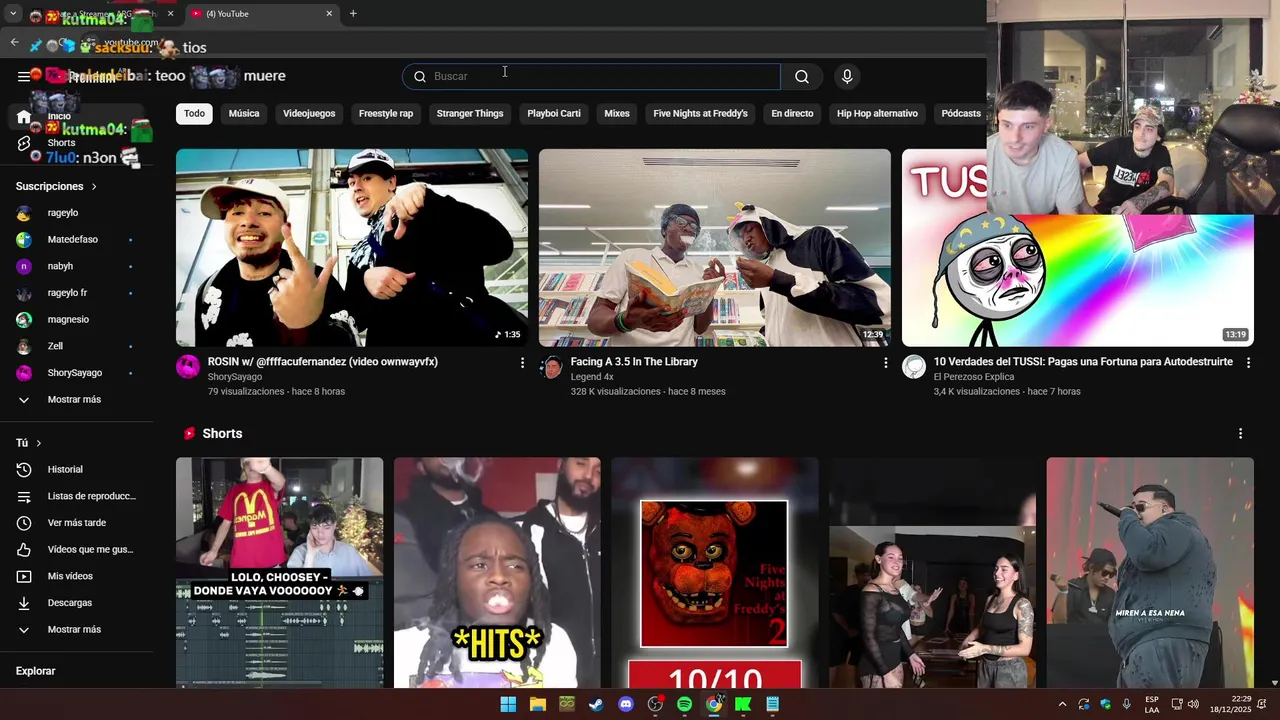
Task: Open MIREN A ESA NENA Short
Action: [1150, 572]
